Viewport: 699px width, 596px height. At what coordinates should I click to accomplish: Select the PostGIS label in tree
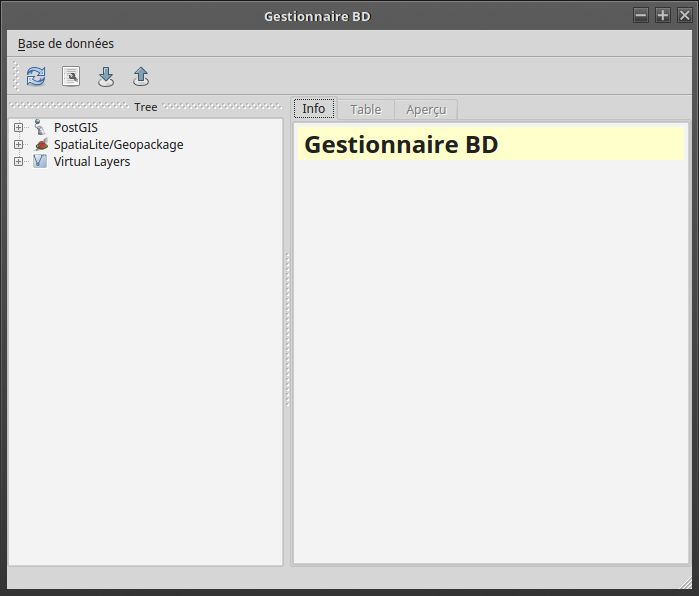click(x=76, y=127)
